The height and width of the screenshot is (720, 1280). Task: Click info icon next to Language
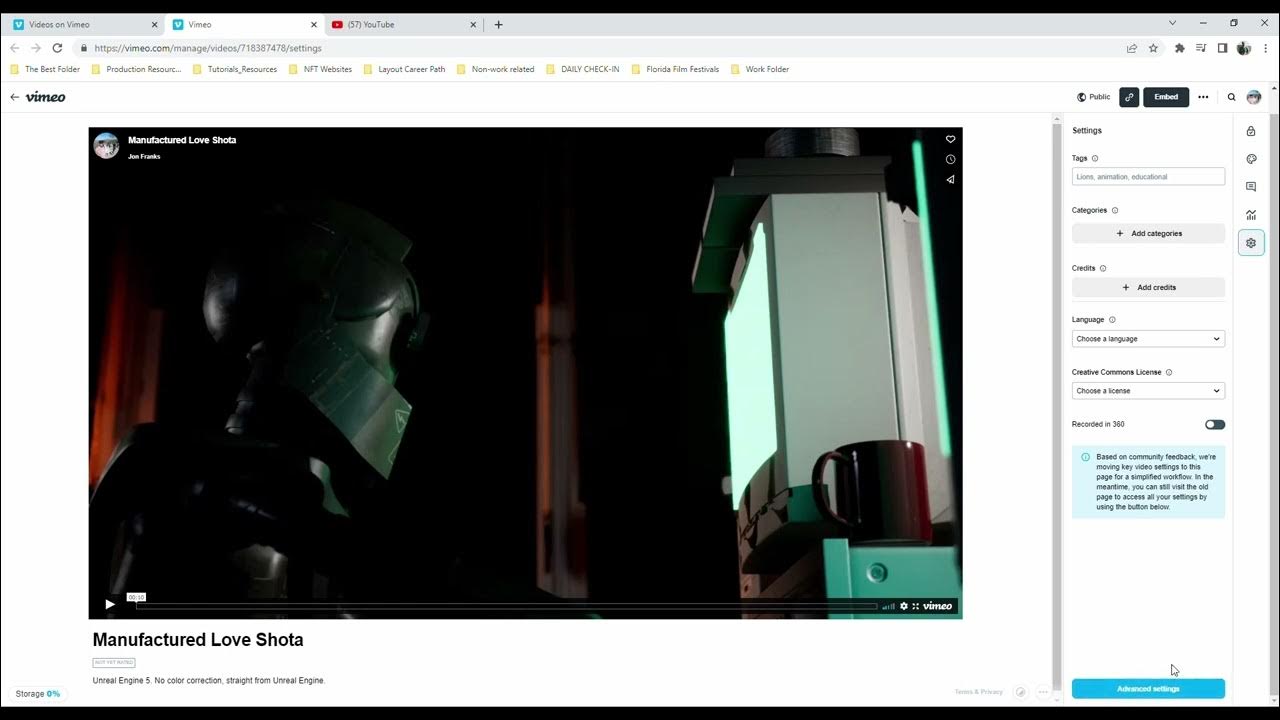tap(1112, 320)
